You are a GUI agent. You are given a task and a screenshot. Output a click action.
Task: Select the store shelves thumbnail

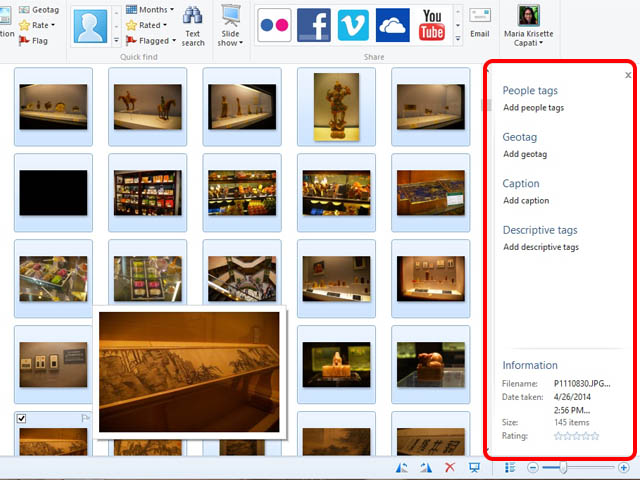coord(148,193)
